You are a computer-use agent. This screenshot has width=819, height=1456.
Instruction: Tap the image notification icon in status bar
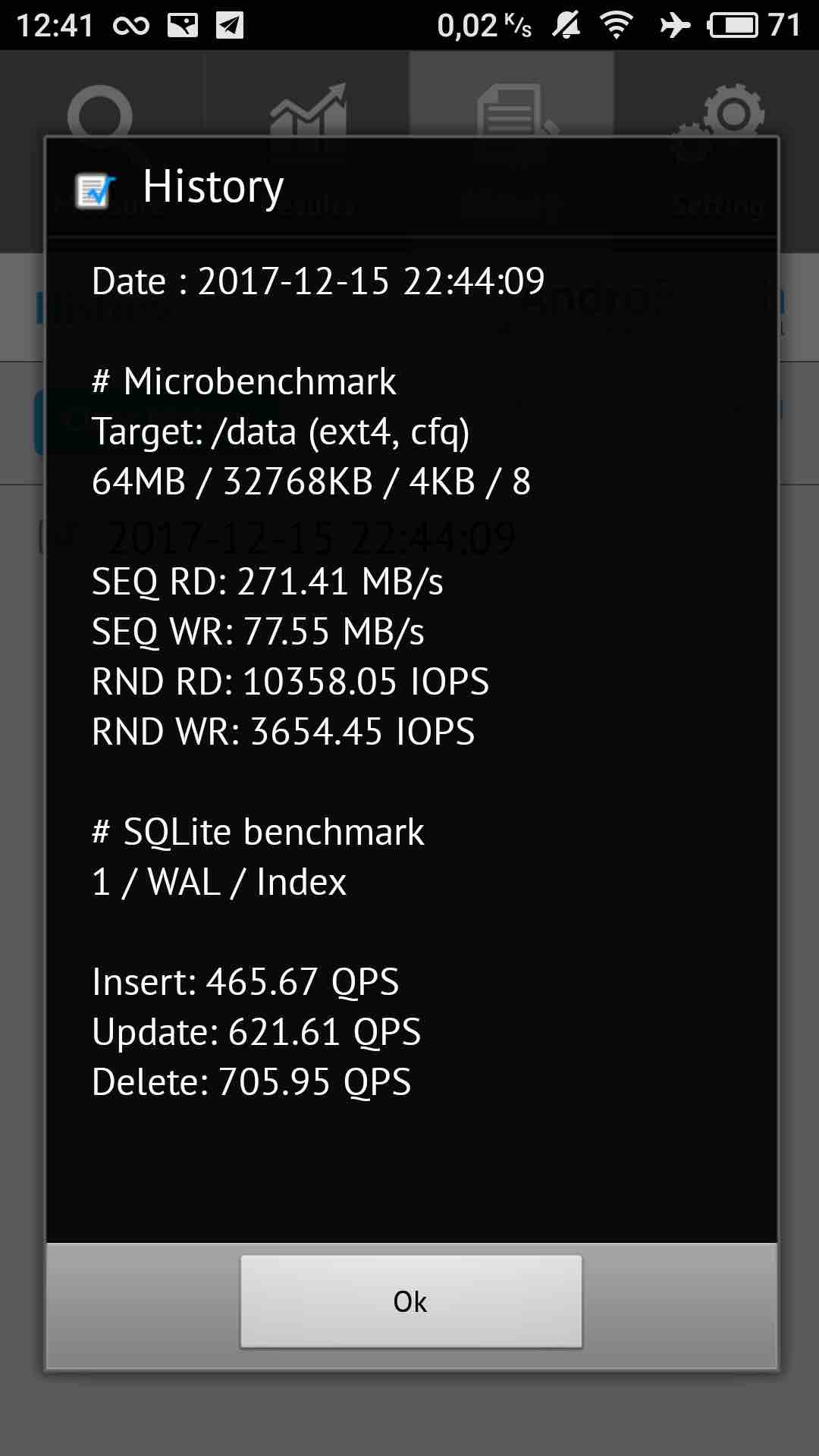(183, 25)
